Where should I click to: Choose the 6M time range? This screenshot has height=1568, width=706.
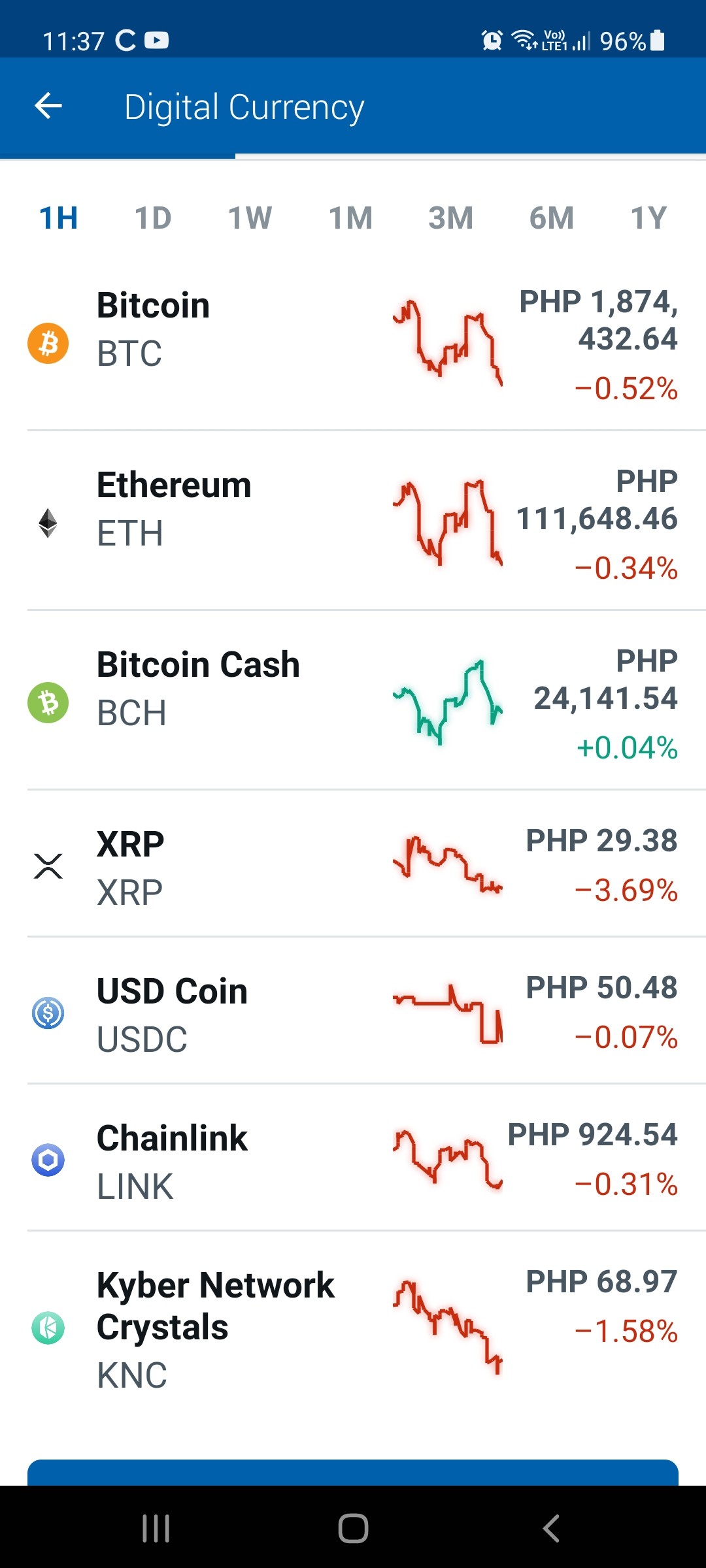[x=552, y=218]
